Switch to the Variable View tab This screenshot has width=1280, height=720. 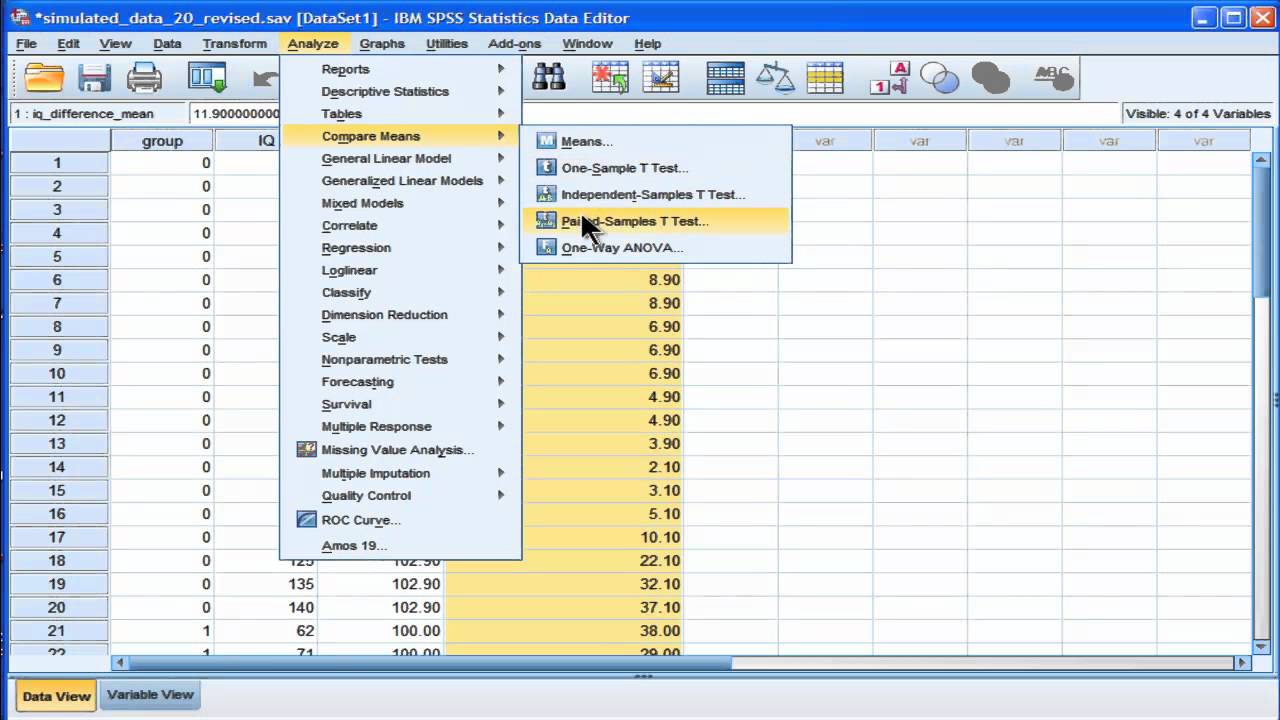click(x=150, y=694)
